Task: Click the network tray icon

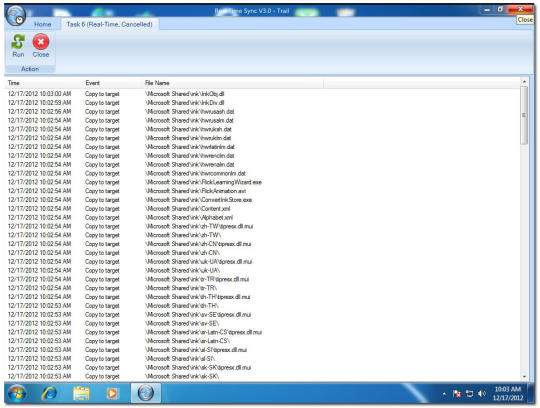Action: [x=469, y=394]
